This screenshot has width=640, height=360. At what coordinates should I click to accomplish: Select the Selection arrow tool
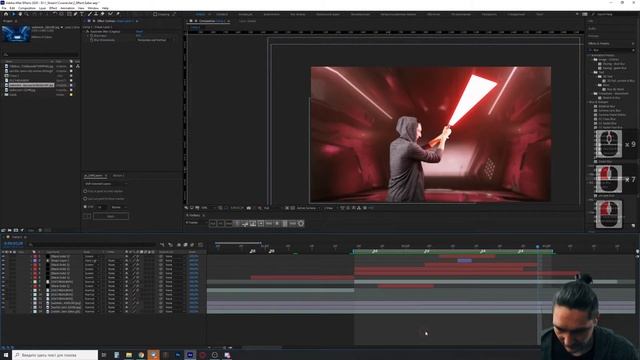[x=13, y=14]
